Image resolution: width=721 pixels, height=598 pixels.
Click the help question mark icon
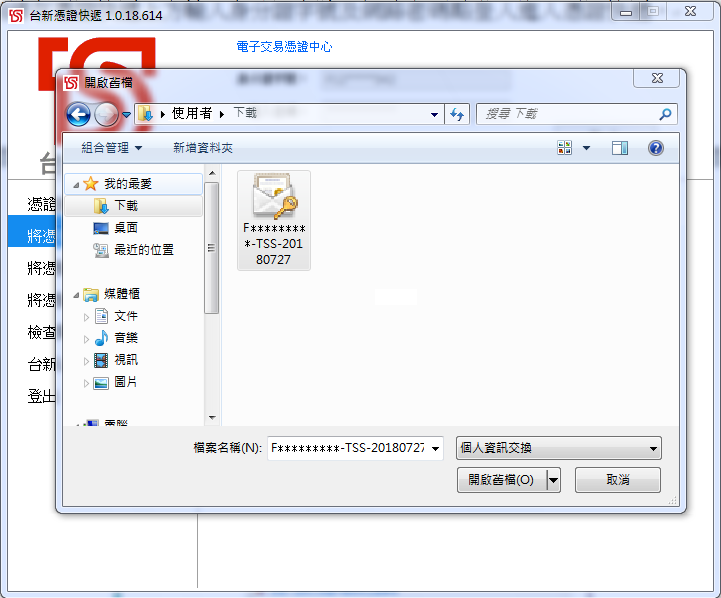[x=656, y=148]
